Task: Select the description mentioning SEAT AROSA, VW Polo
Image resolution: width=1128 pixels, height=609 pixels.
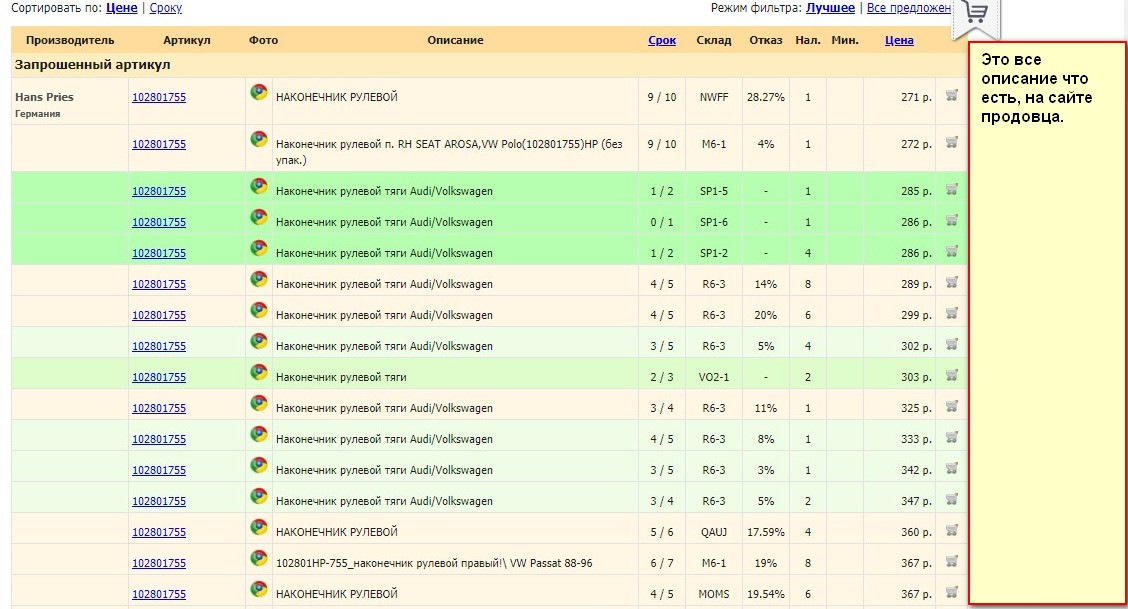Action: pyautogui.click(x=449, y=152)
